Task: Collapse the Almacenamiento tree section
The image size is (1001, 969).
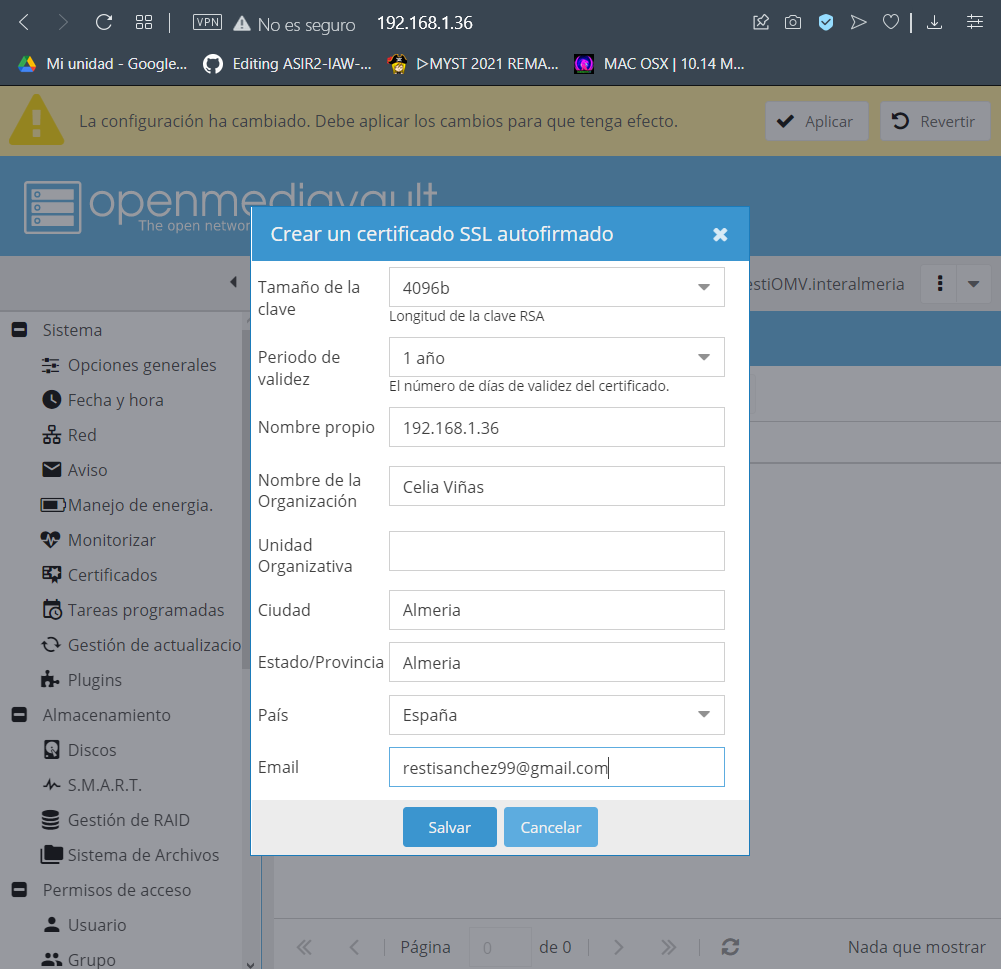Action: [19, 715]
